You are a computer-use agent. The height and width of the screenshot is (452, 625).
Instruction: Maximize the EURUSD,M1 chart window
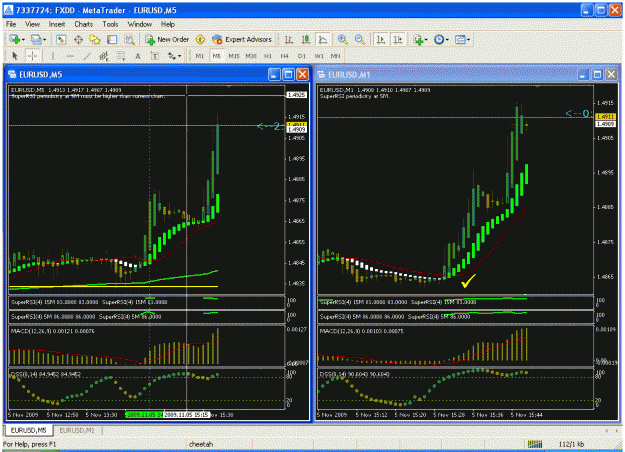(597, 75)
